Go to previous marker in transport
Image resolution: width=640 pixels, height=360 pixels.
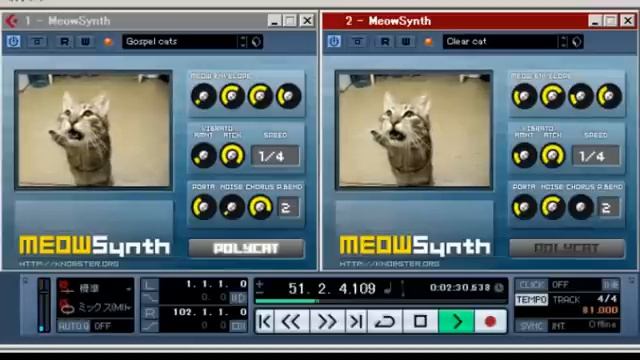coord(264,322)
